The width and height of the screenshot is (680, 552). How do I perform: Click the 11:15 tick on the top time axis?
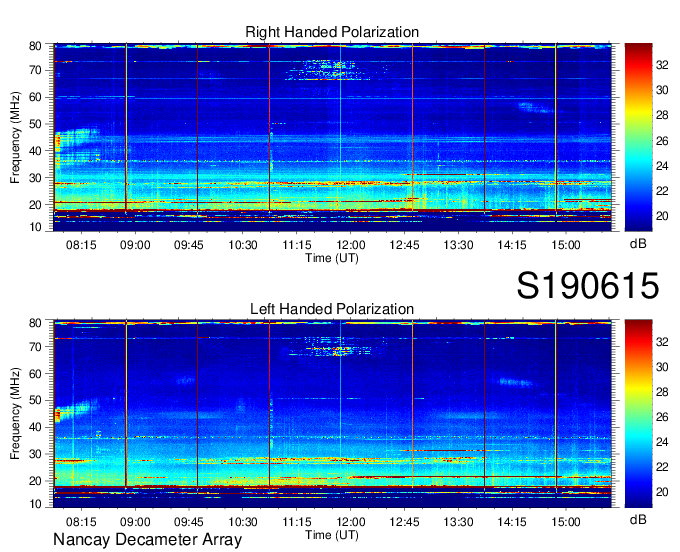pyautogui.click(x=297, y=245)
